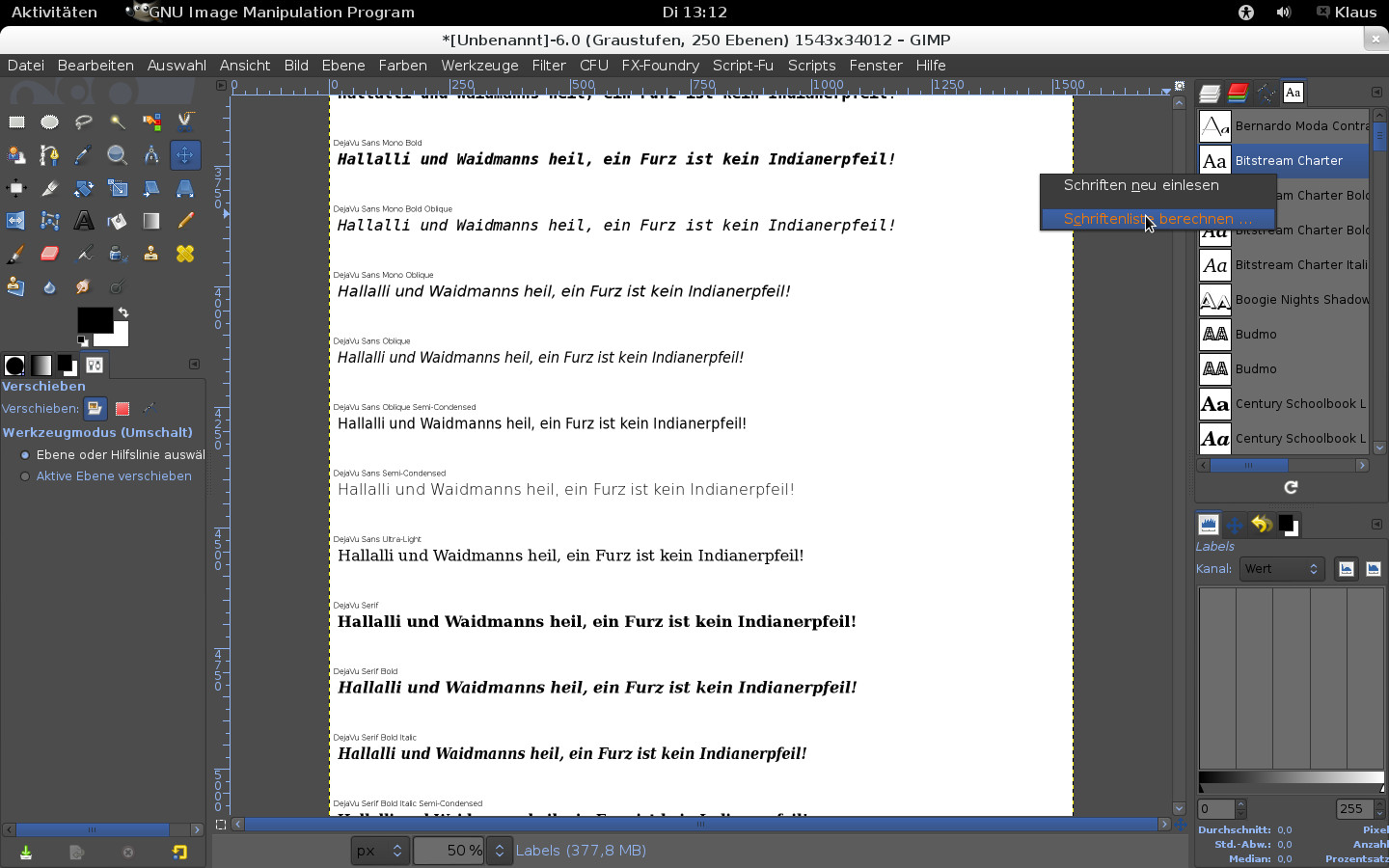
Task: Select the Color Picker eyedropper tool
Action: (x=84, y=154)
